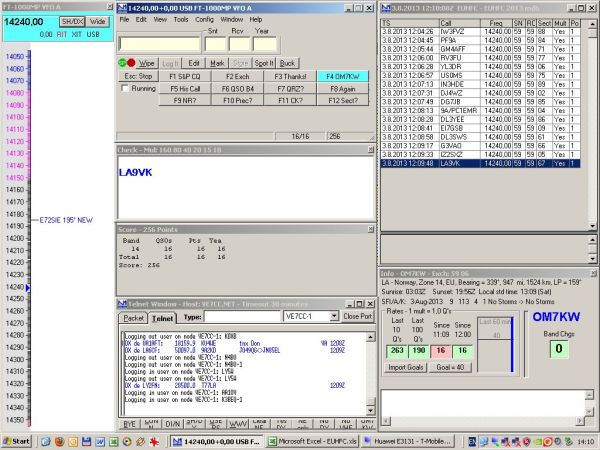This screenshot has height=450, width=600.
Task: Open Firefox from the quick launch bar
Action: 59,440
